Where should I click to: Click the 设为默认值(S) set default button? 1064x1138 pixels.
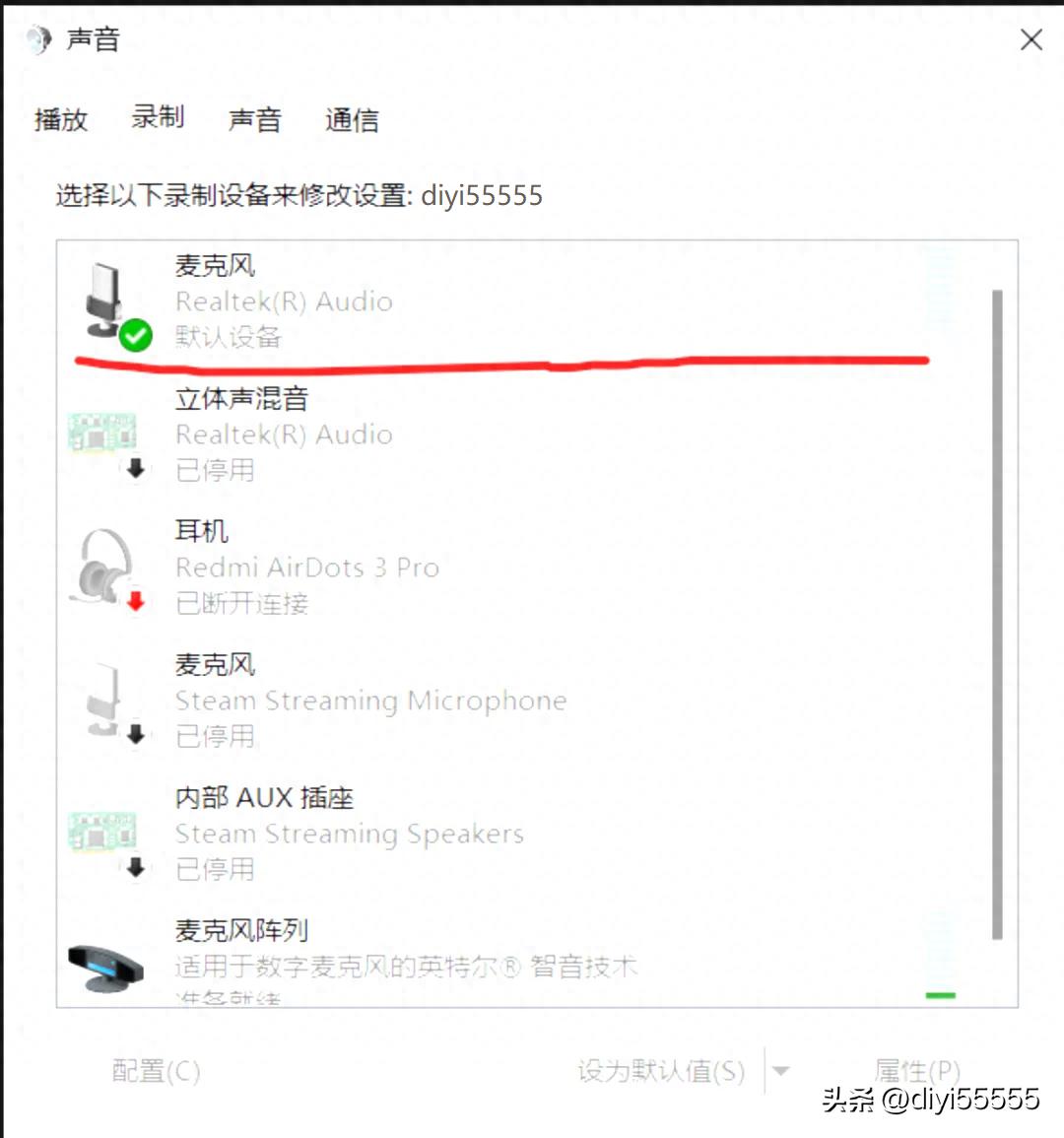661,1070
